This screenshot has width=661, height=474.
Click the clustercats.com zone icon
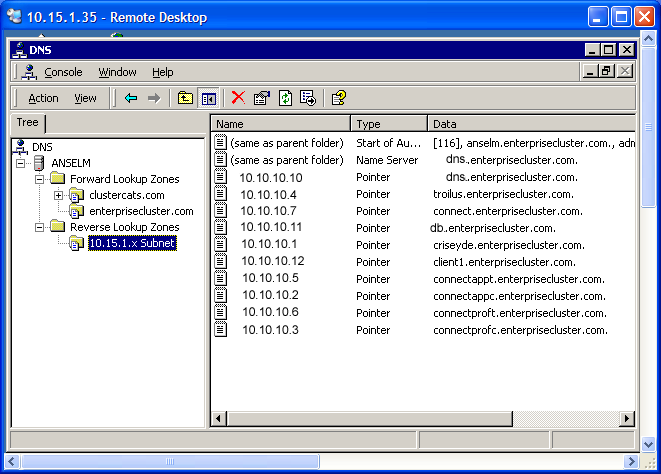(x=77, y=195)
